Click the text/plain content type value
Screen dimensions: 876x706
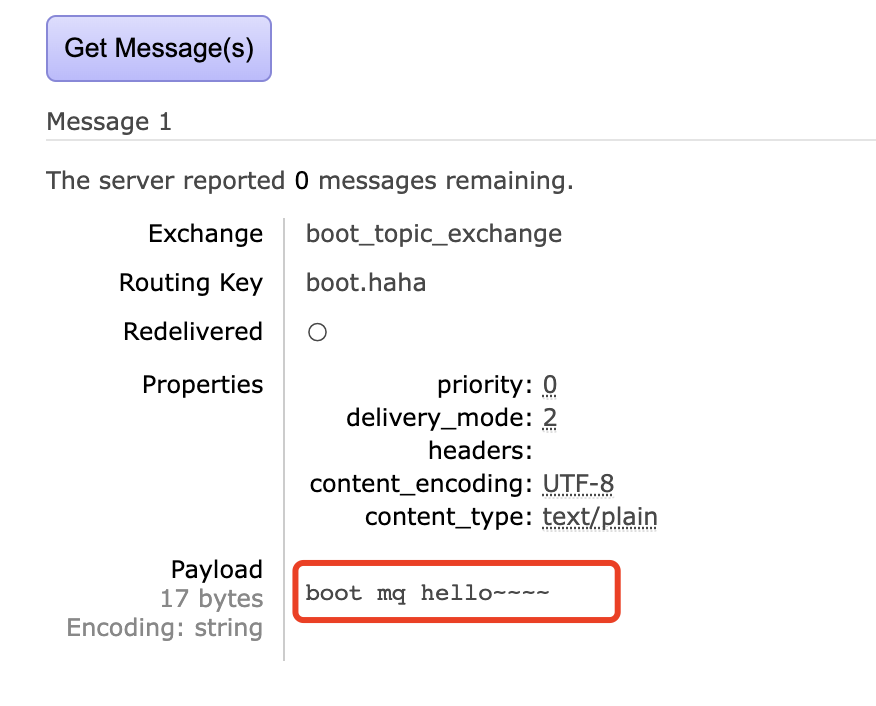pos(599,517)
